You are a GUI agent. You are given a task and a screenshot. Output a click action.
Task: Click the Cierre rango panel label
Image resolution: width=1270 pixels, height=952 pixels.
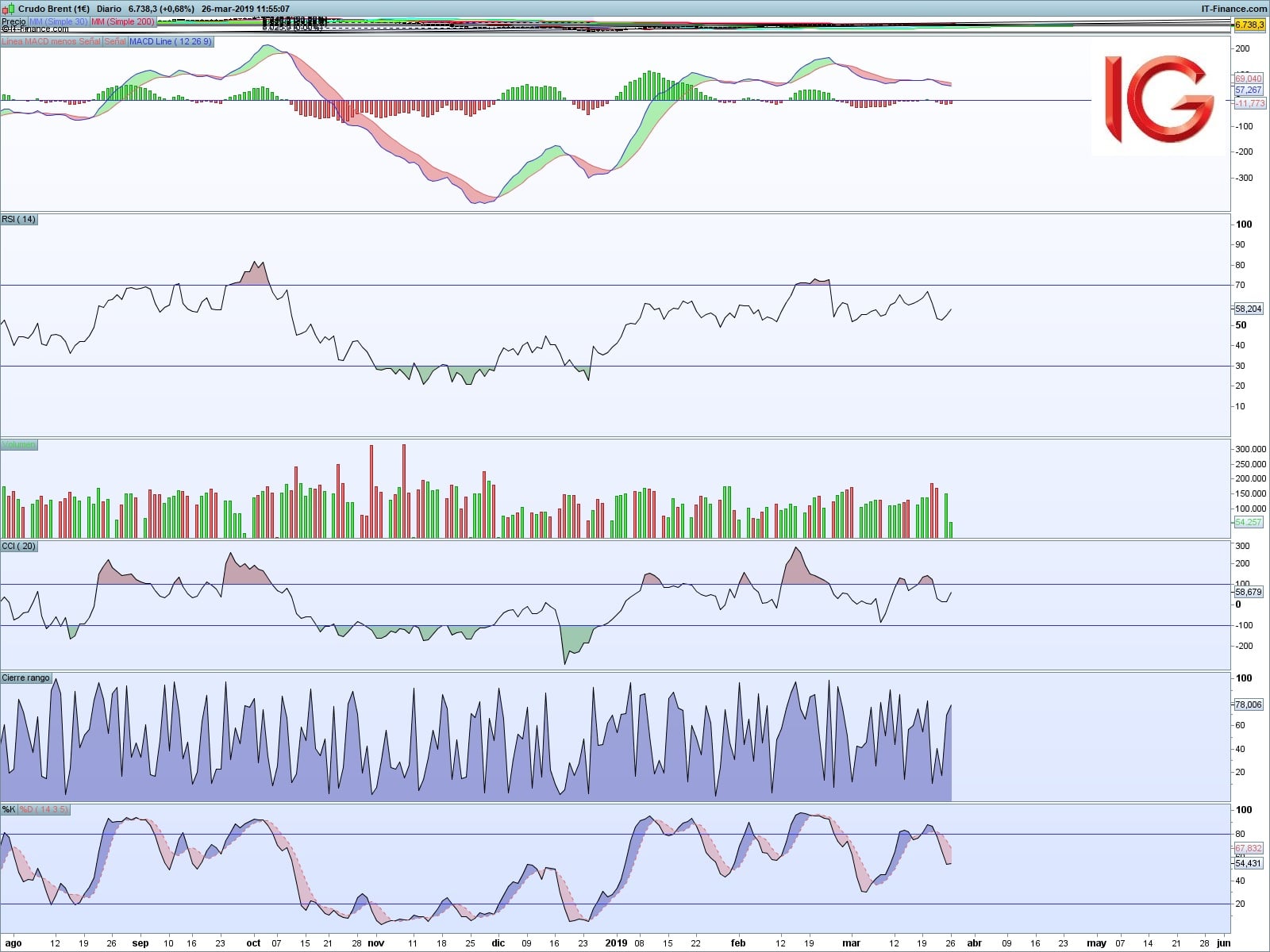pyautogui.click(x=26, y=678)
